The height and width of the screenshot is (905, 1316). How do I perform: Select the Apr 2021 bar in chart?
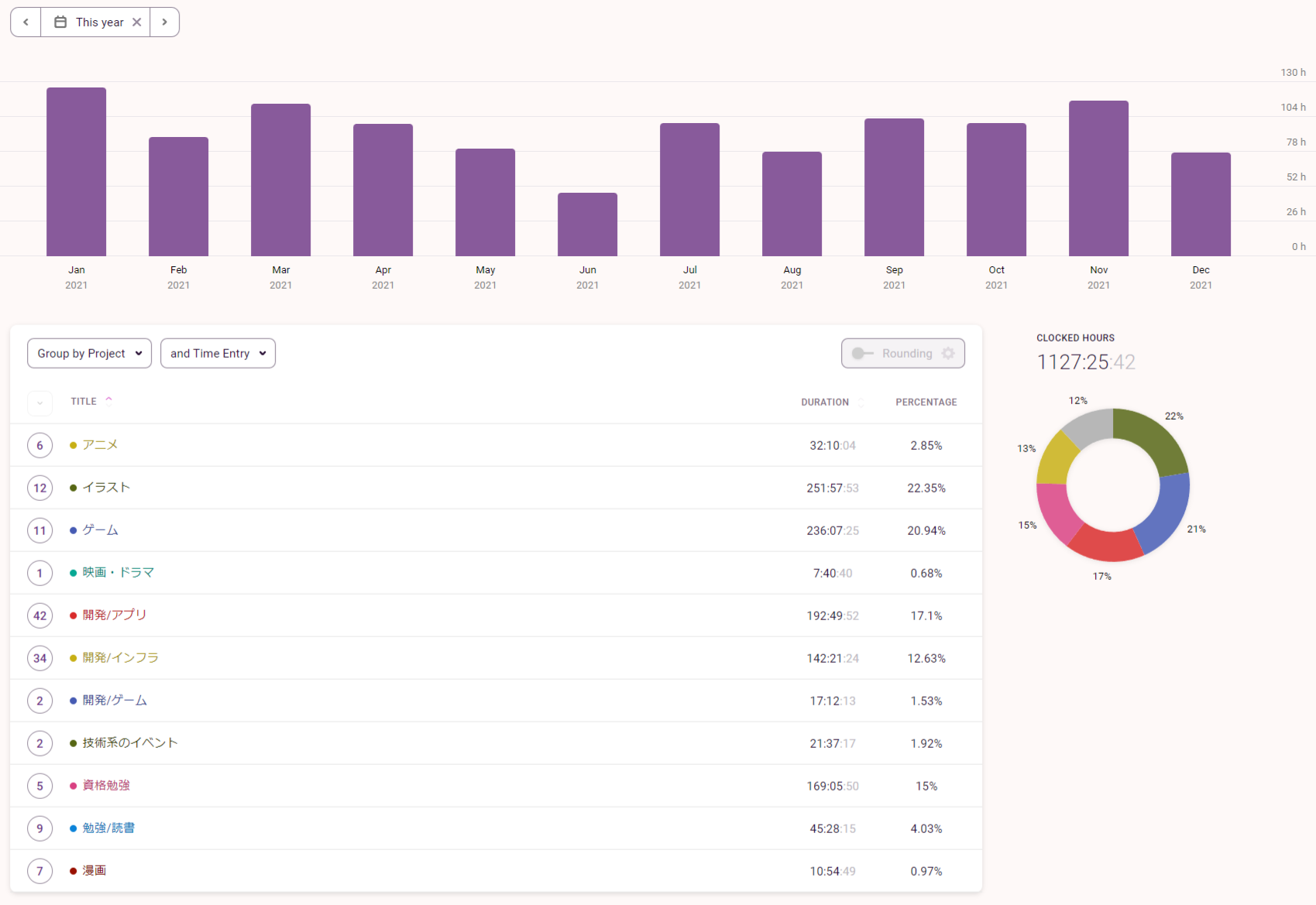(x=383, y=190)
